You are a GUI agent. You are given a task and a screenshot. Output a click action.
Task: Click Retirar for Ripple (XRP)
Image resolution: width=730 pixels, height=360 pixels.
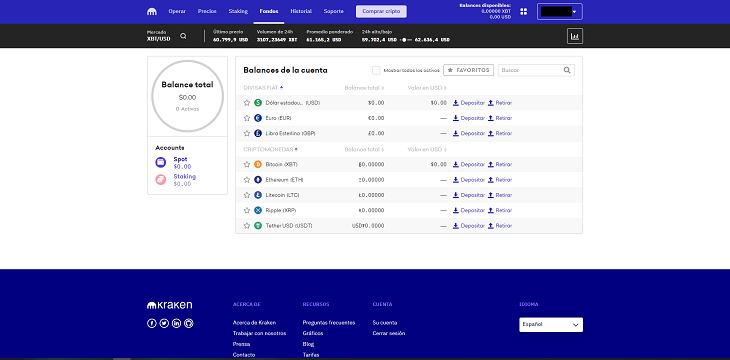tap(500, 210)
